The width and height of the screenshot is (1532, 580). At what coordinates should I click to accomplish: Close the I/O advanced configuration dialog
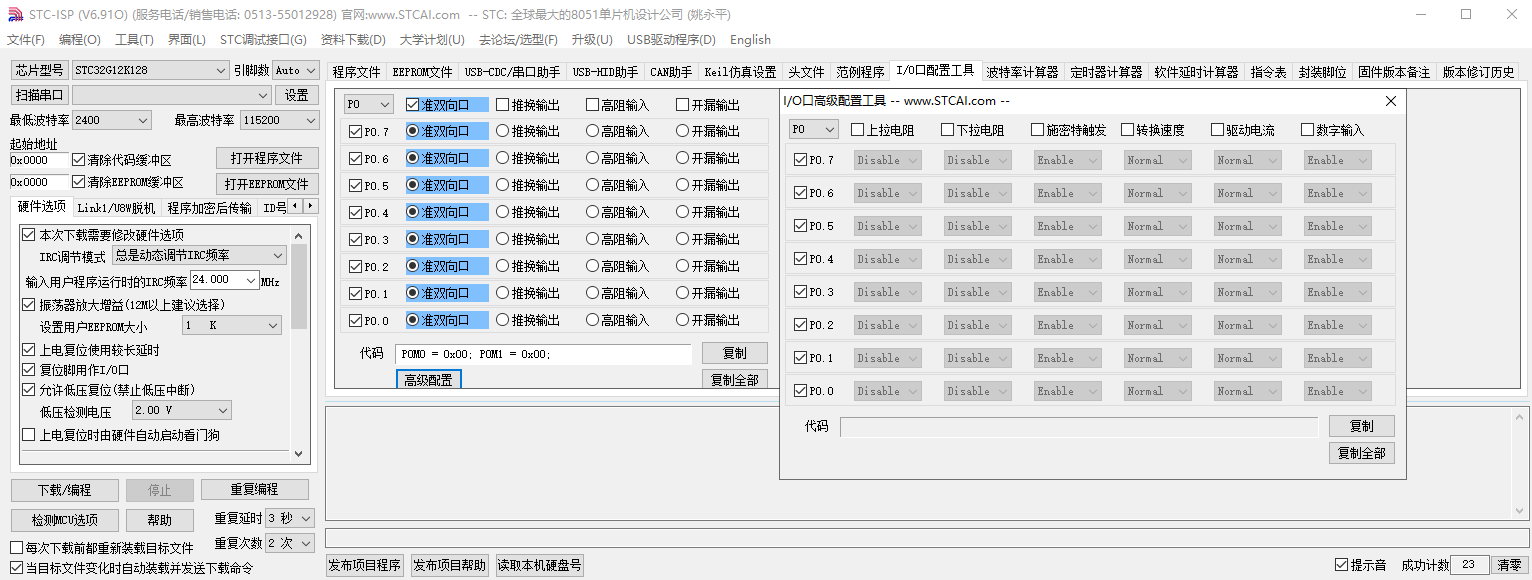[1390, 101]
